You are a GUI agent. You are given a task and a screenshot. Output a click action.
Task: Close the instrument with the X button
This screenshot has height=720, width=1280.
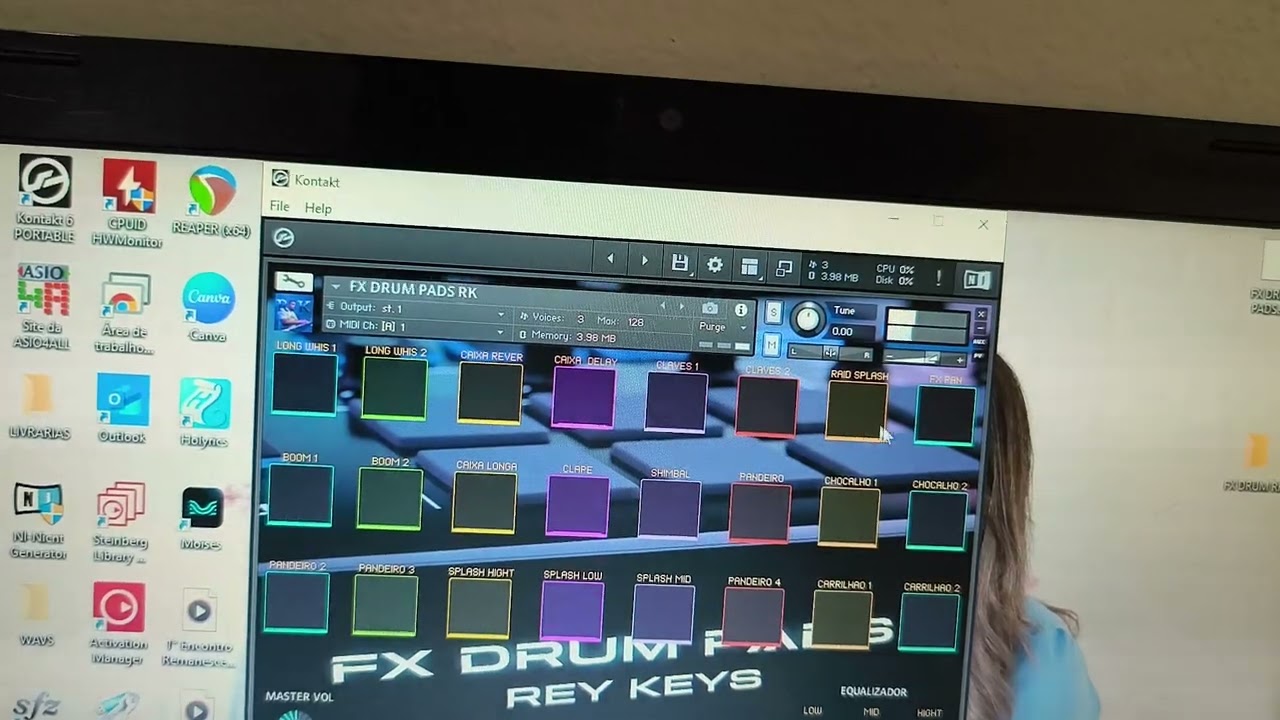pyautogui.click(x=981, y=315)
